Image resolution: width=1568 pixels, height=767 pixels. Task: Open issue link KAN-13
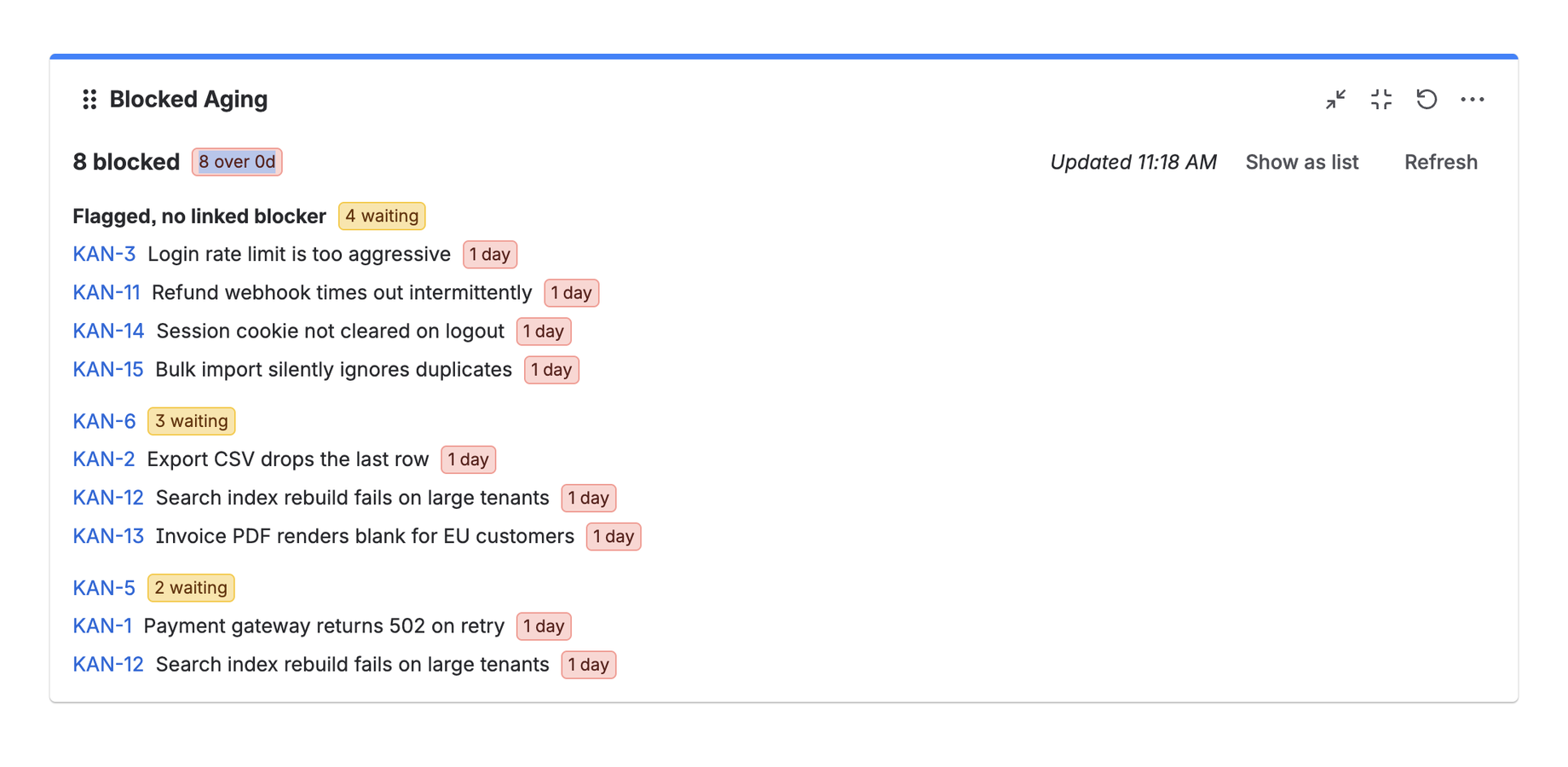point(108,536)
